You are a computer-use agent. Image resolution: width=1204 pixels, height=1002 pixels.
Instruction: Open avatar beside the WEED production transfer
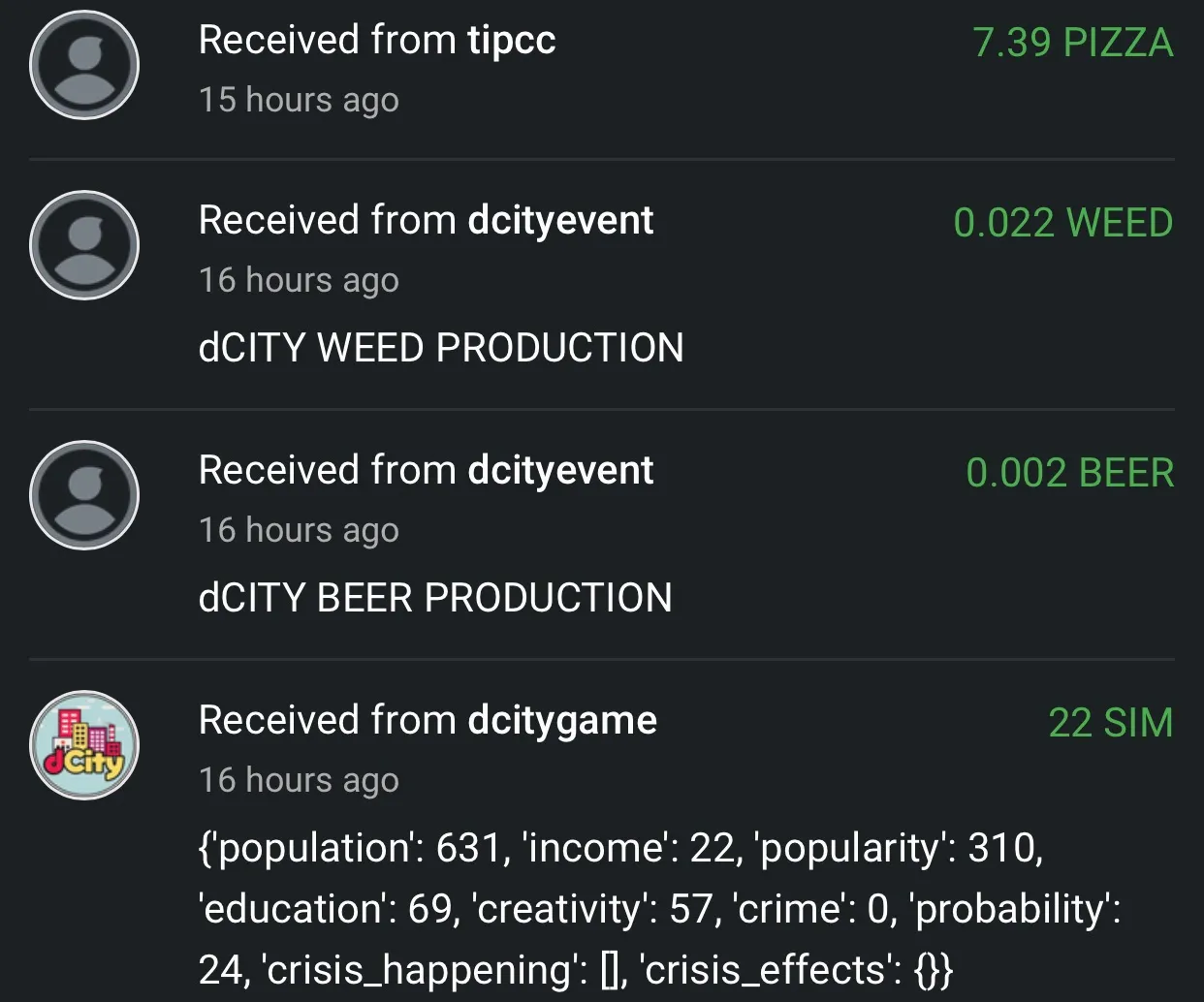point(84,245)
